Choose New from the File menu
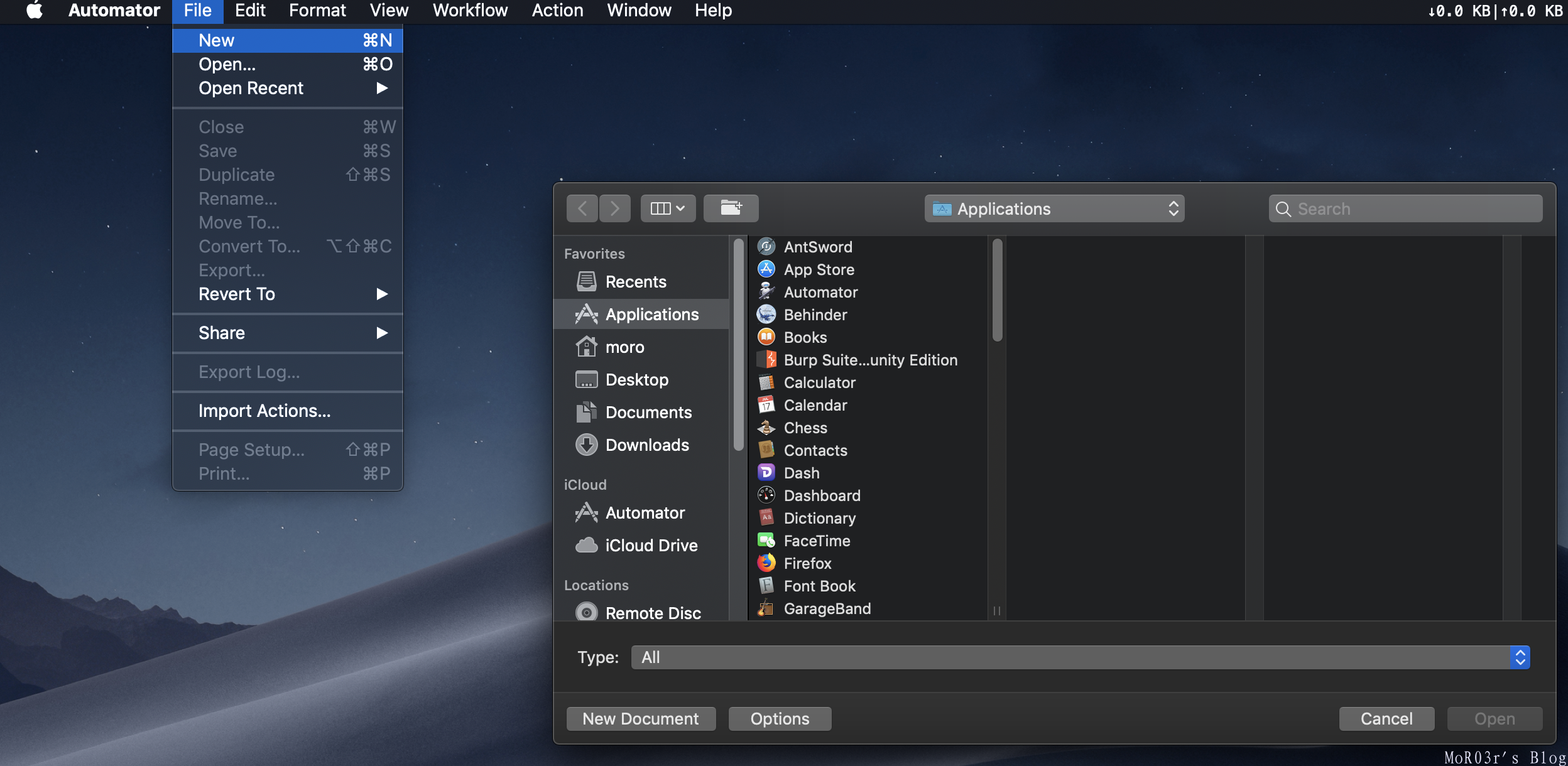Image resolution: width=1568 pixels, height=766 pixels. pos(288,40)
